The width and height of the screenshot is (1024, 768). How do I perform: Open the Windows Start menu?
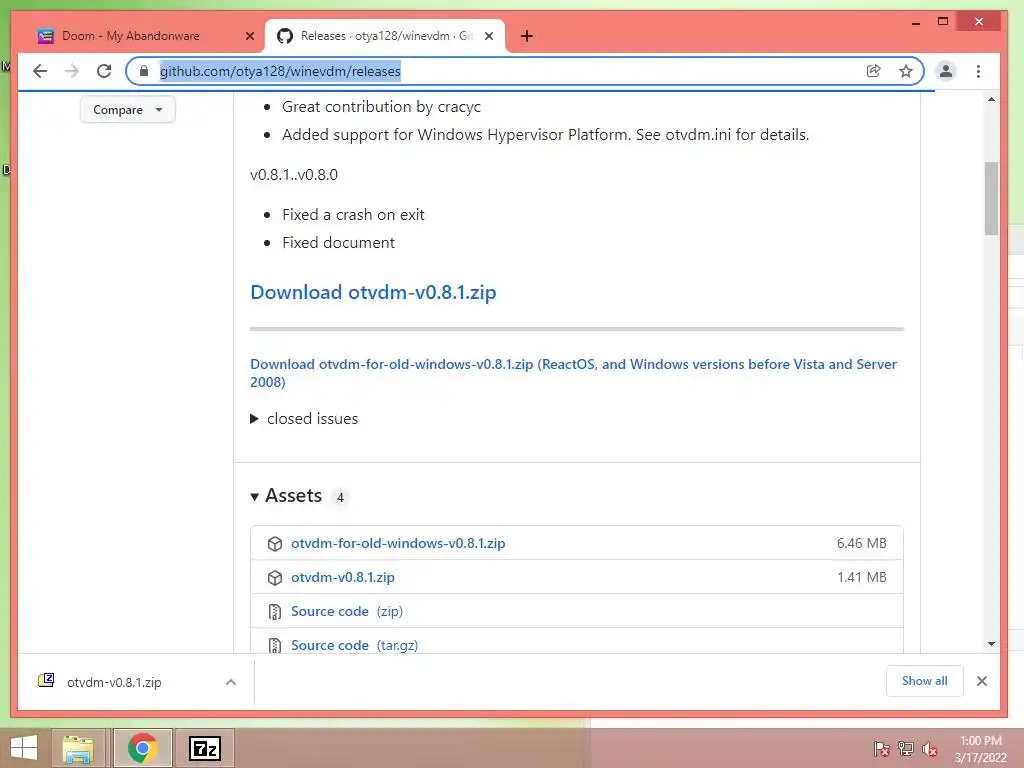click(24, 748)
